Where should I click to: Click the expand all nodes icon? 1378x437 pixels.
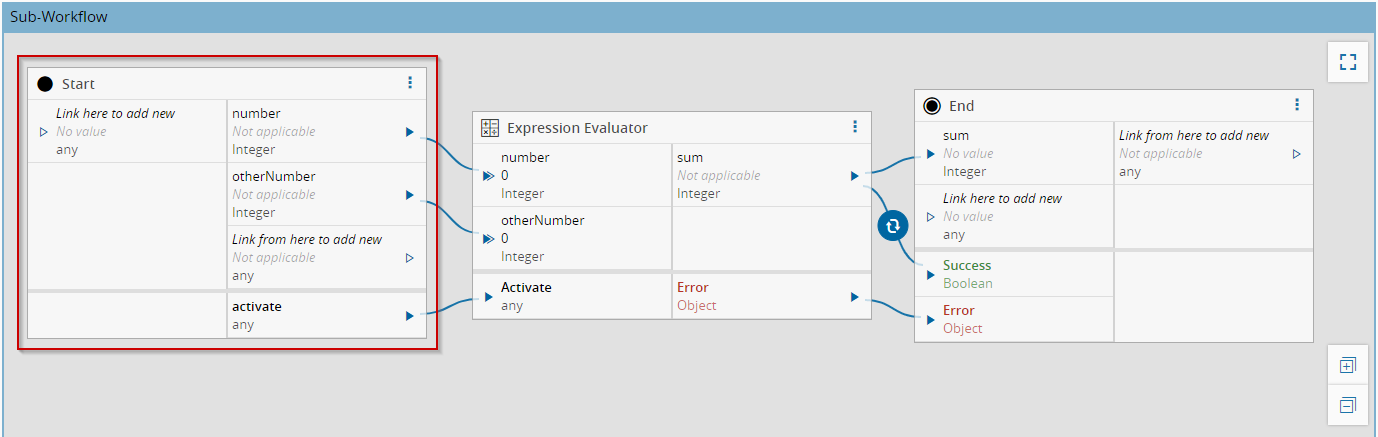(1347, 366)
